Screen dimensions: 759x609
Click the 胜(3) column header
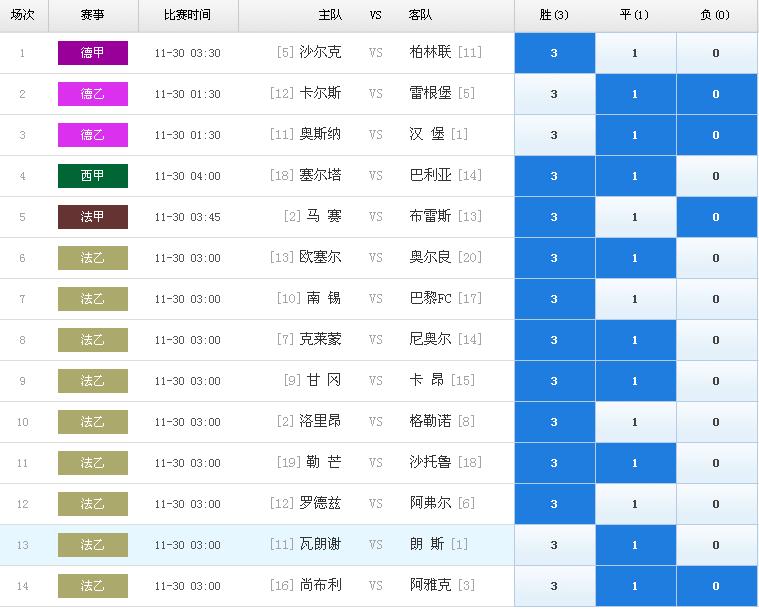pos(554,15)
